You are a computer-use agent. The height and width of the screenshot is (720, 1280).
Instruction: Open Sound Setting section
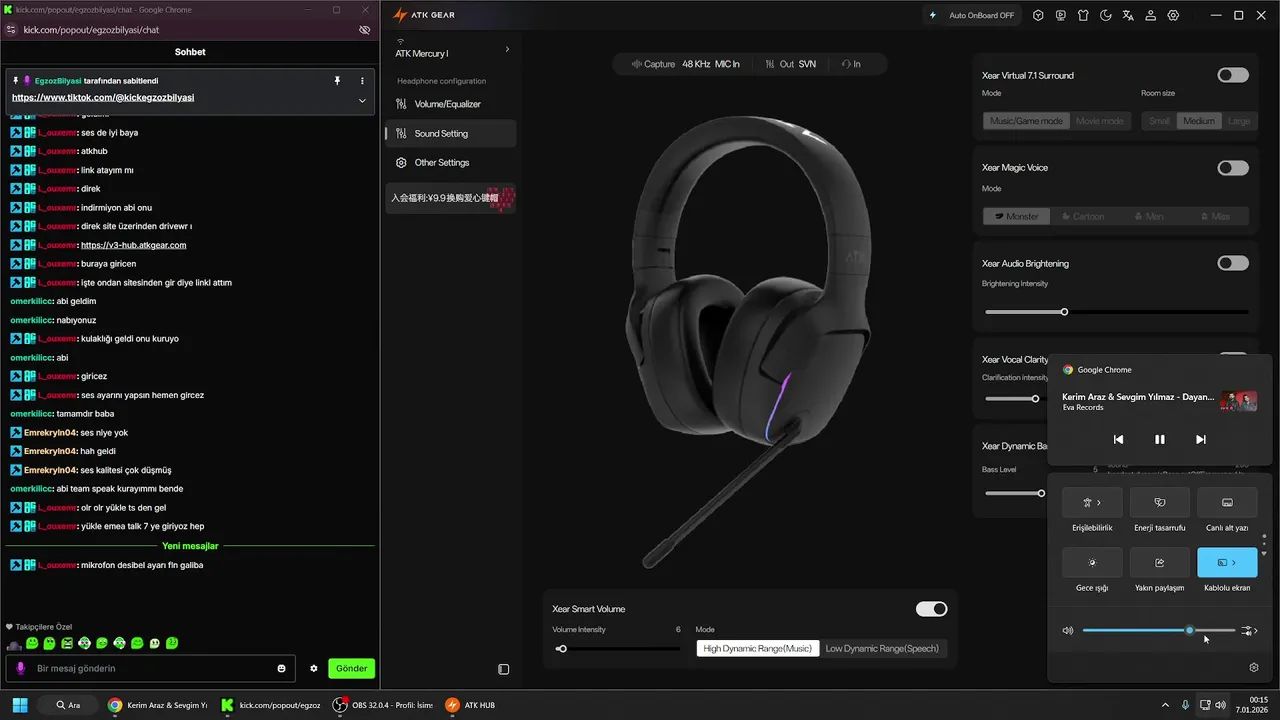(450, 133)
